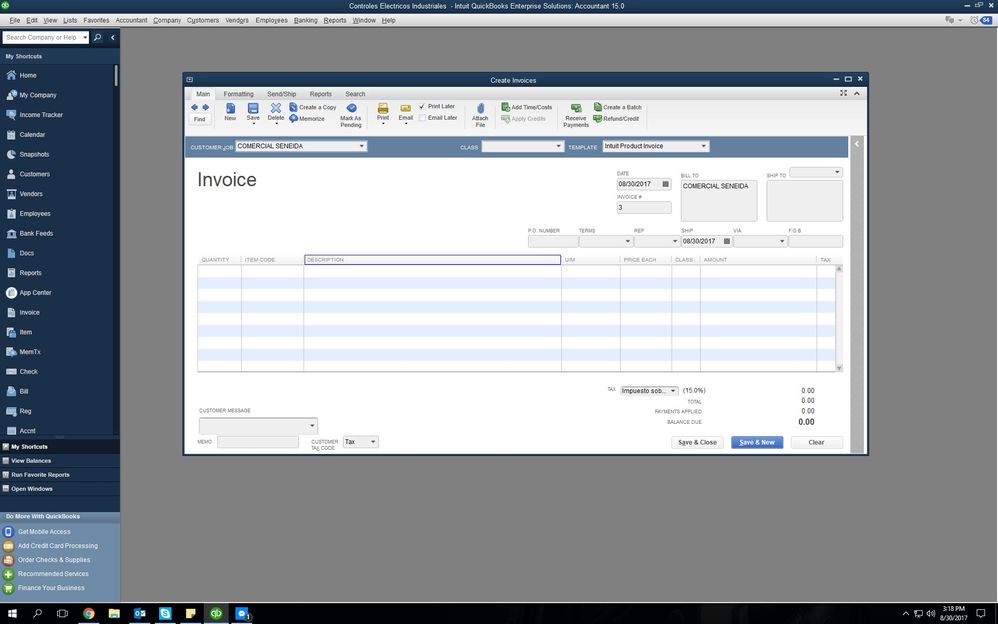Open the Customer Message dropdown
The width and height of the screenshot is (998, 624).
pyautogui.click(x=312, y=425)
